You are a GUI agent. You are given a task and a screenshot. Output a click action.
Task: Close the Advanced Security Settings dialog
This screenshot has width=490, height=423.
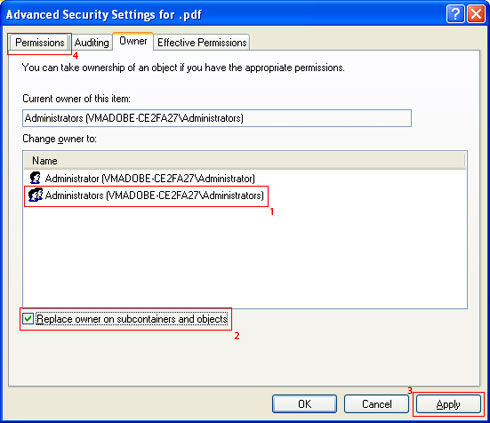coord(476,14)
